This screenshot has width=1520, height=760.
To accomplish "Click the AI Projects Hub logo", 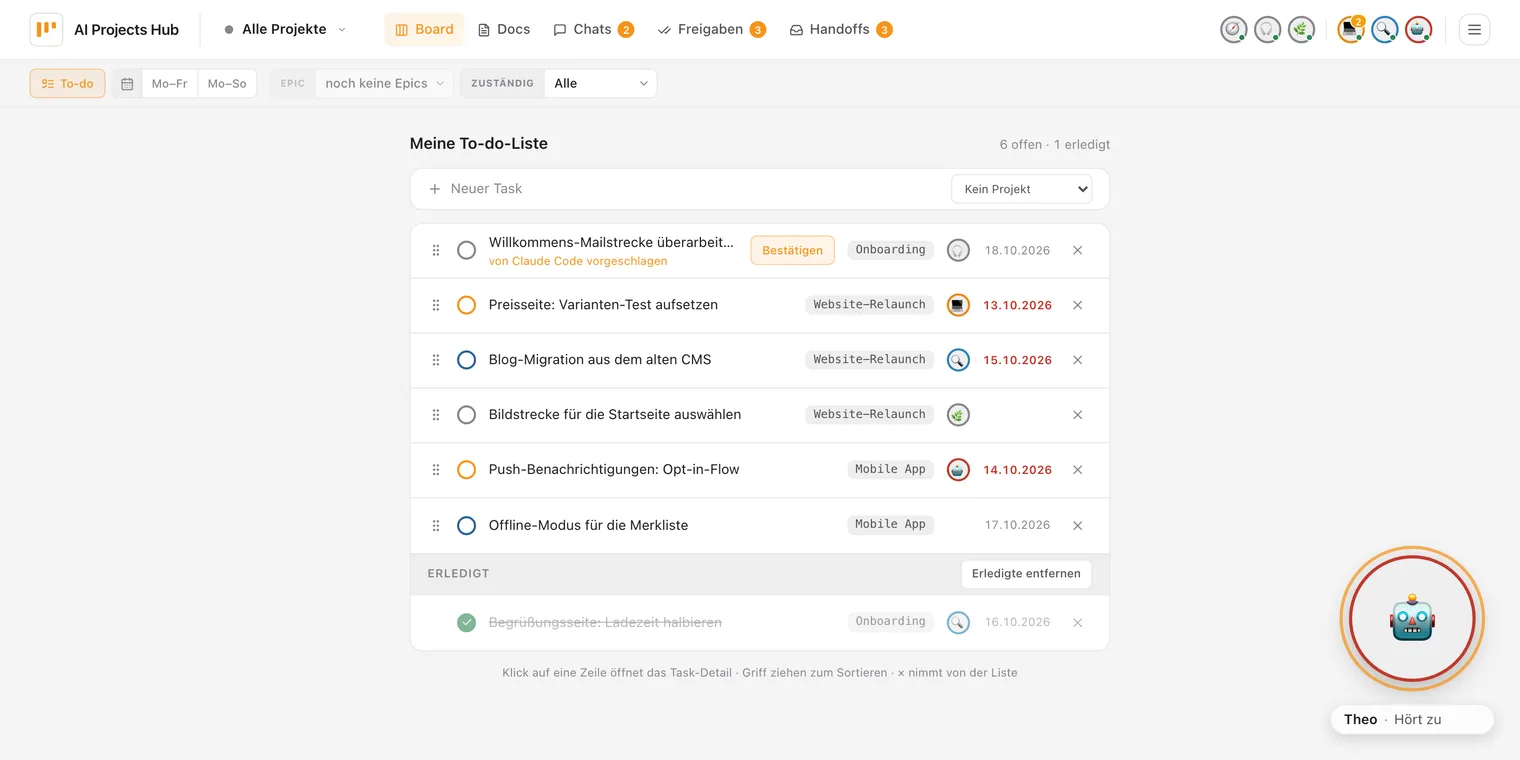I will 46,30.
